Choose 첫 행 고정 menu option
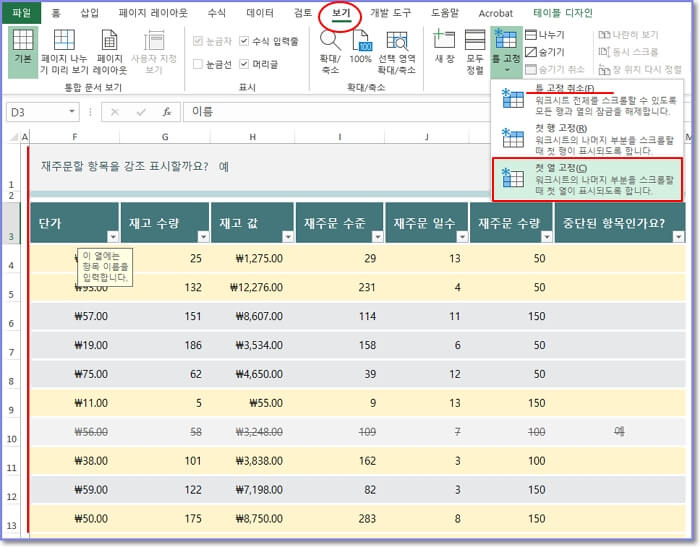Image resolution: width=700 pixels, height=547 pixels. (587, 138)
